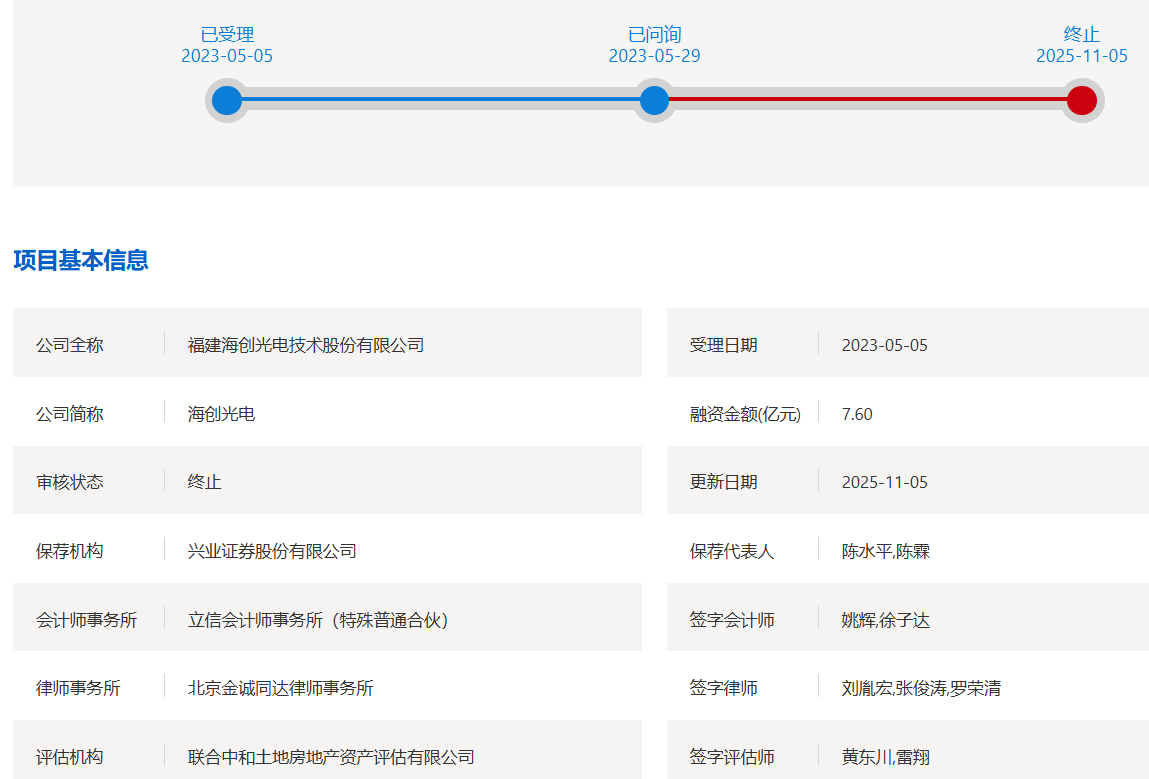1149x779 pixels.
Task: Select the 已问询 stage label above the timeline
Action: point(654,35)
